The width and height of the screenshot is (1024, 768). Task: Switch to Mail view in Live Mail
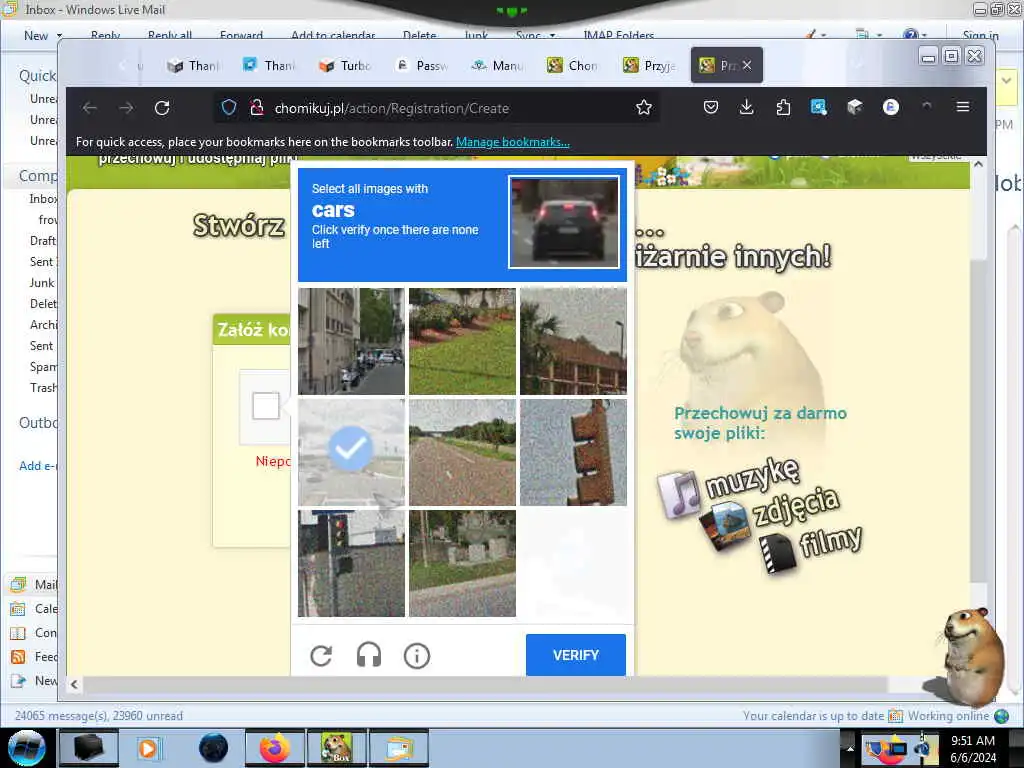click(35, 584)
